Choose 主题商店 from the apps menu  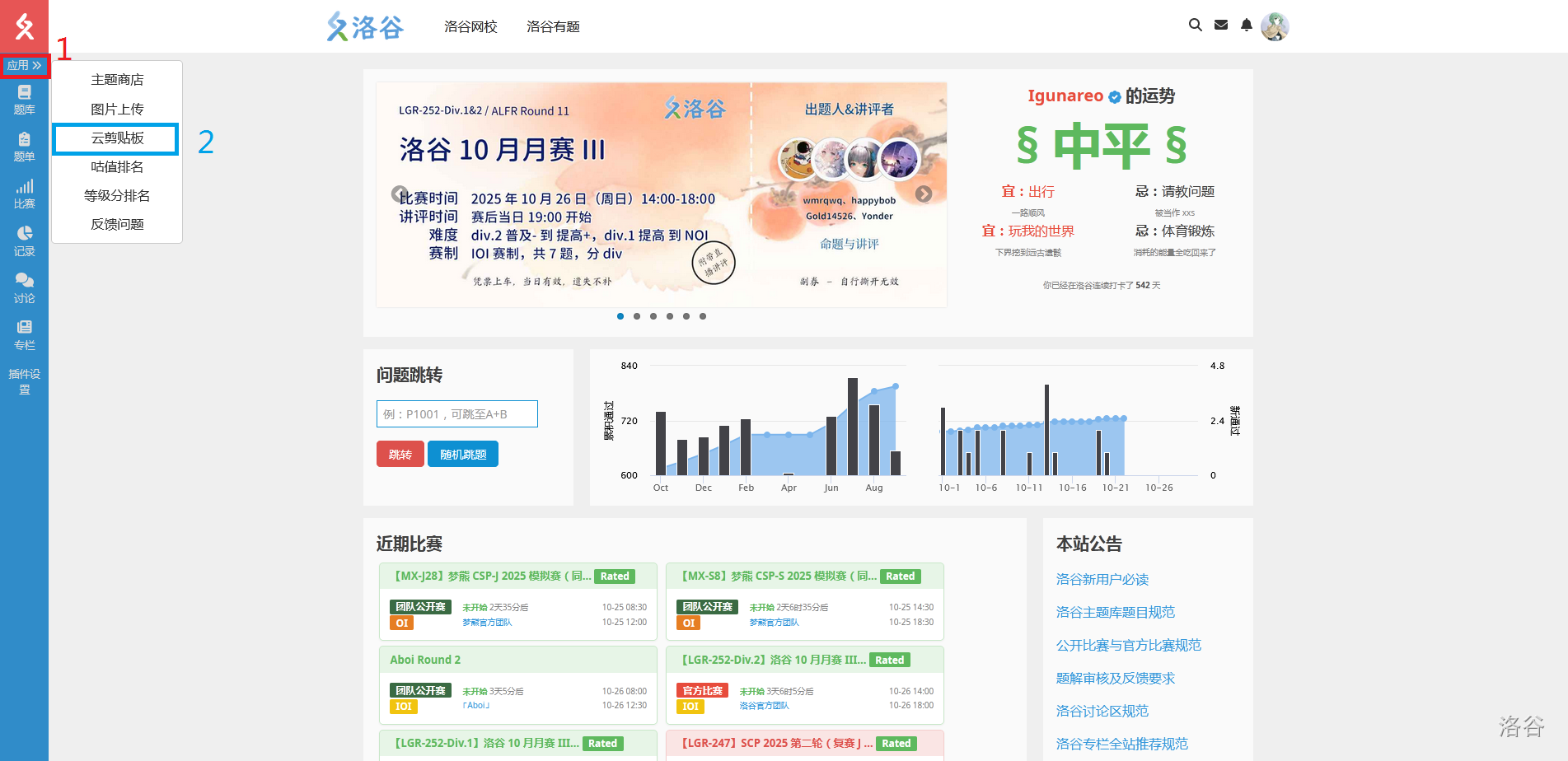(117, 80)
